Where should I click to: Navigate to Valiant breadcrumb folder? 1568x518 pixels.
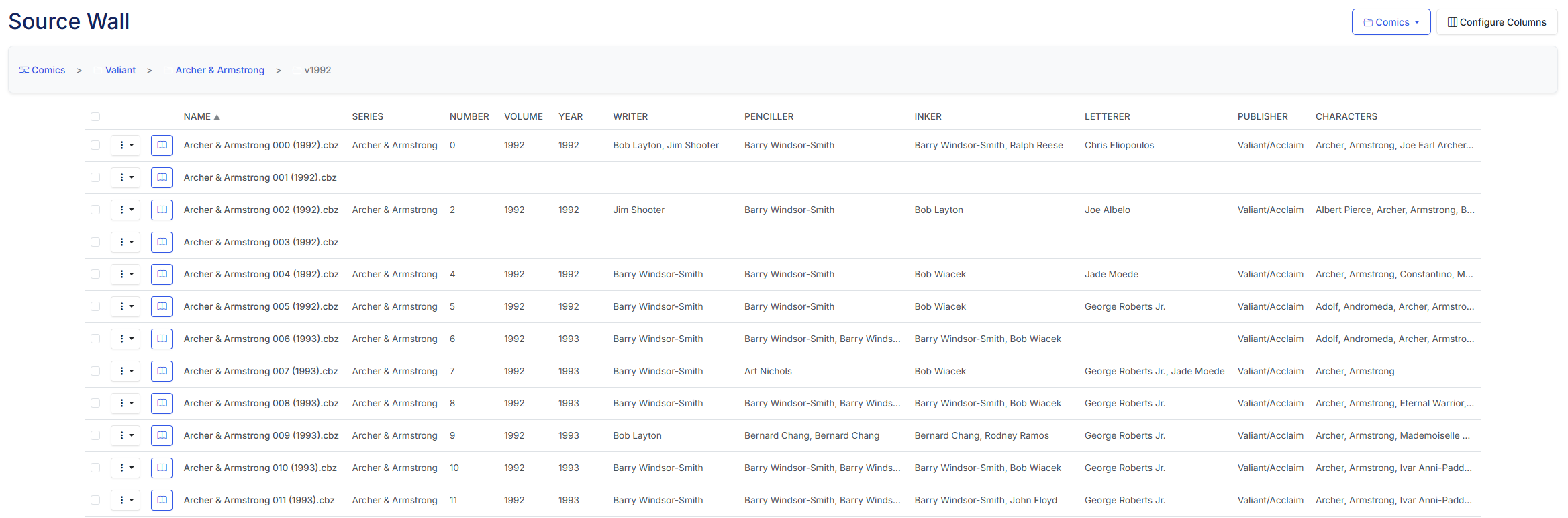pos(120,70)
